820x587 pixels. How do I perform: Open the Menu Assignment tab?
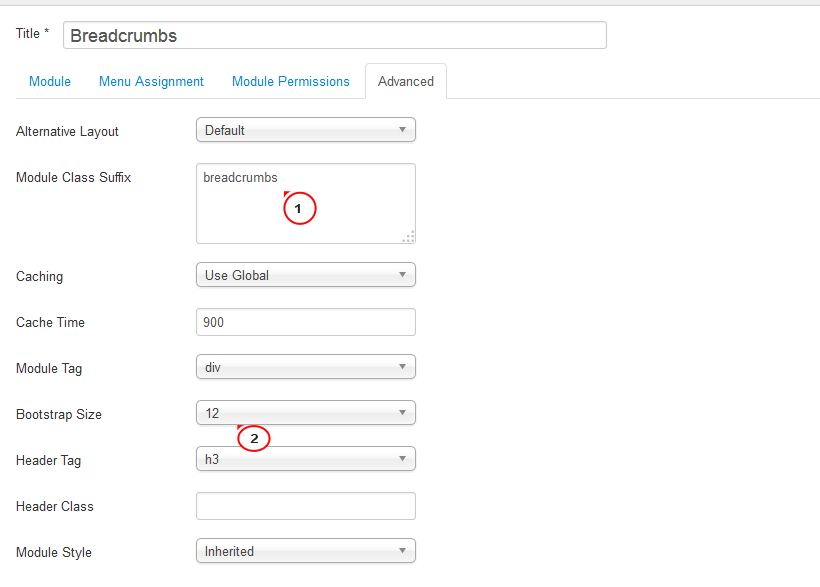(151, 81)
